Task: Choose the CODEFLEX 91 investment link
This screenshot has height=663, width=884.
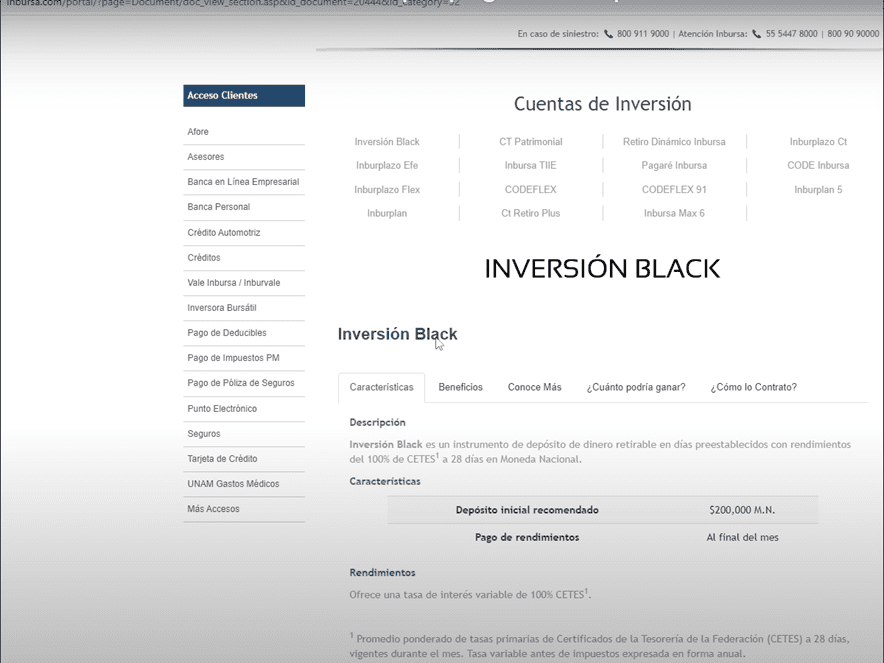Action: pyautogui.click(x=674, y=190)
